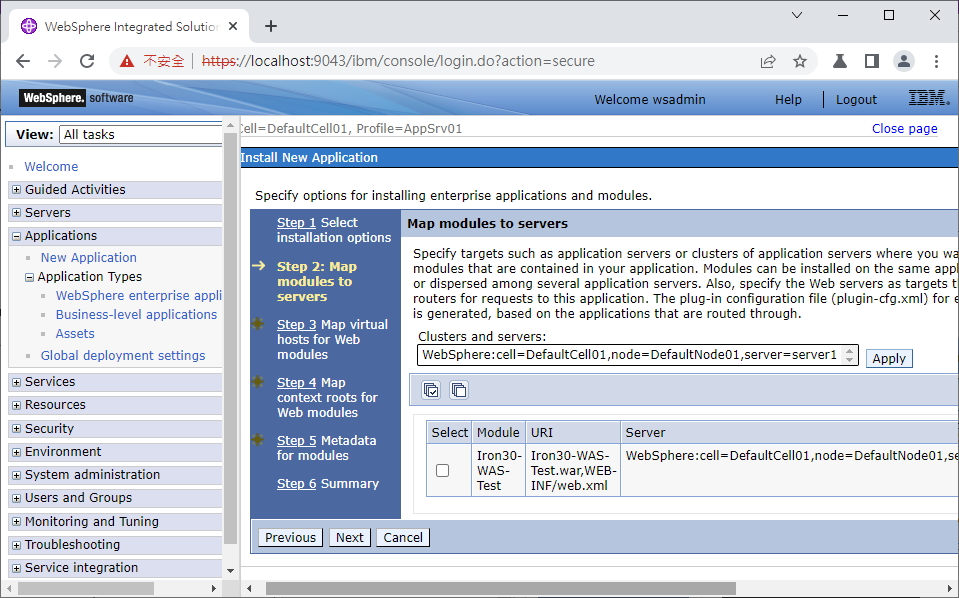Bookmark this page with star icon

coord(799,61)
